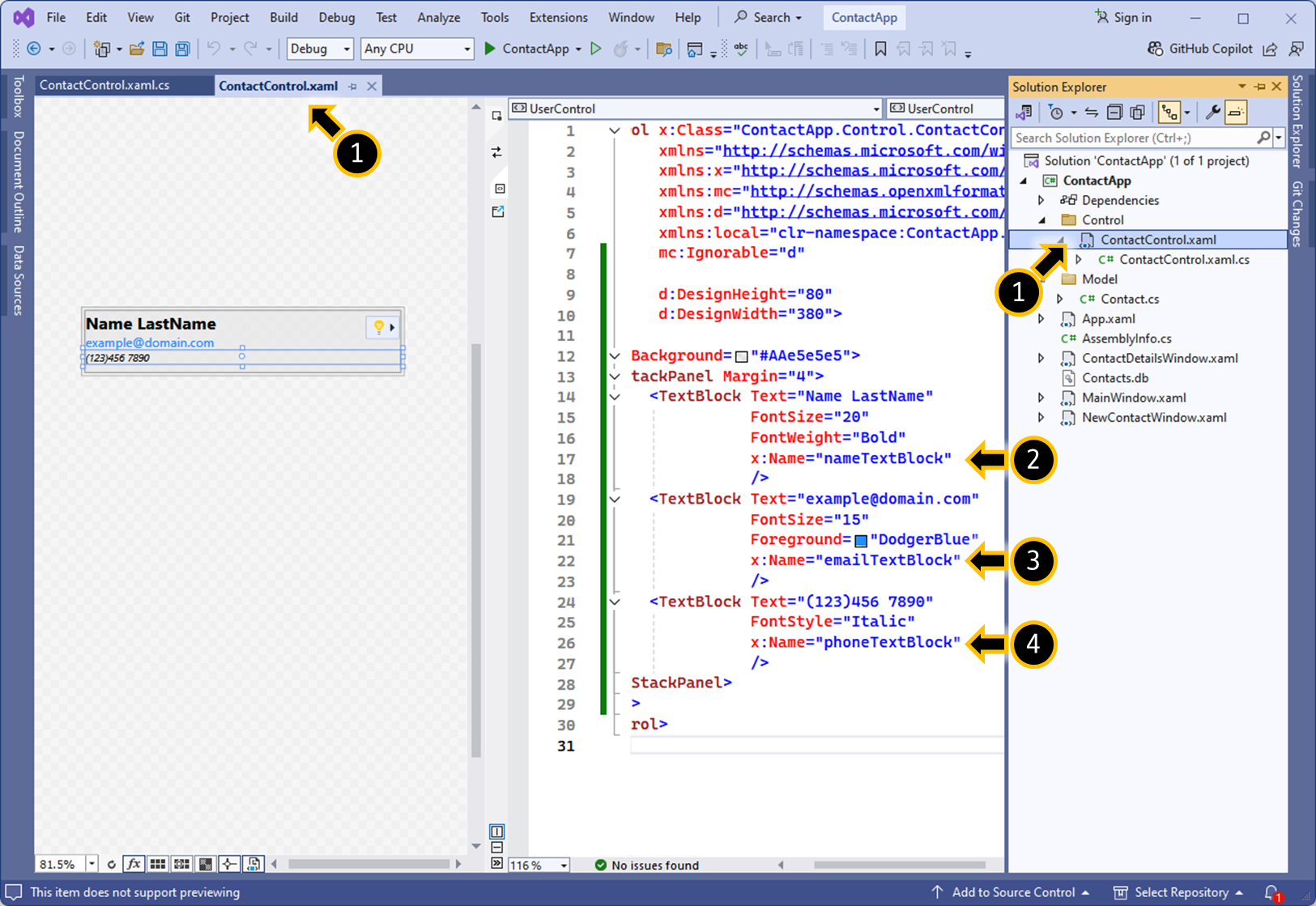Open the schemas.microsoft.com link on line 3
The height and width of the screenshot is (906, 1316).
pyautogui.click(x=873, y=171)
